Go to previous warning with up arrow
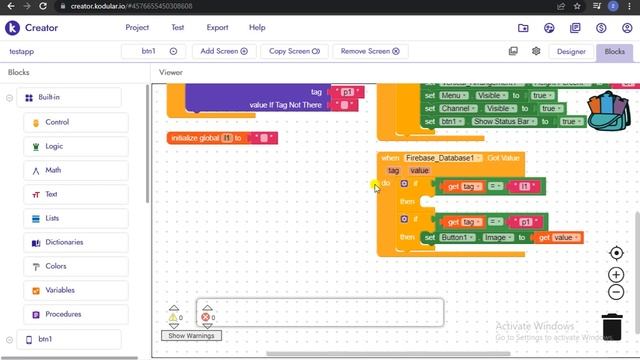 pos(173,308)
